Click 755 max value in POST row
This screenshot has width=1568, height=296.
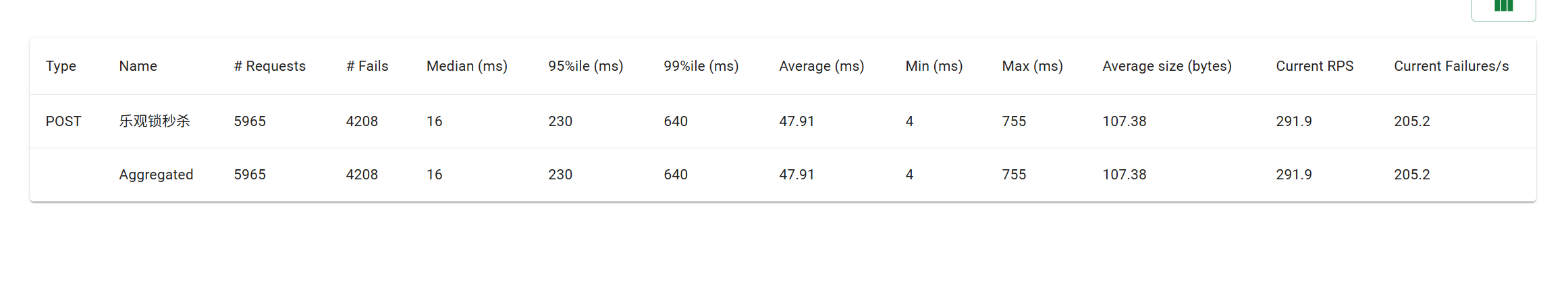point(1015,121)
